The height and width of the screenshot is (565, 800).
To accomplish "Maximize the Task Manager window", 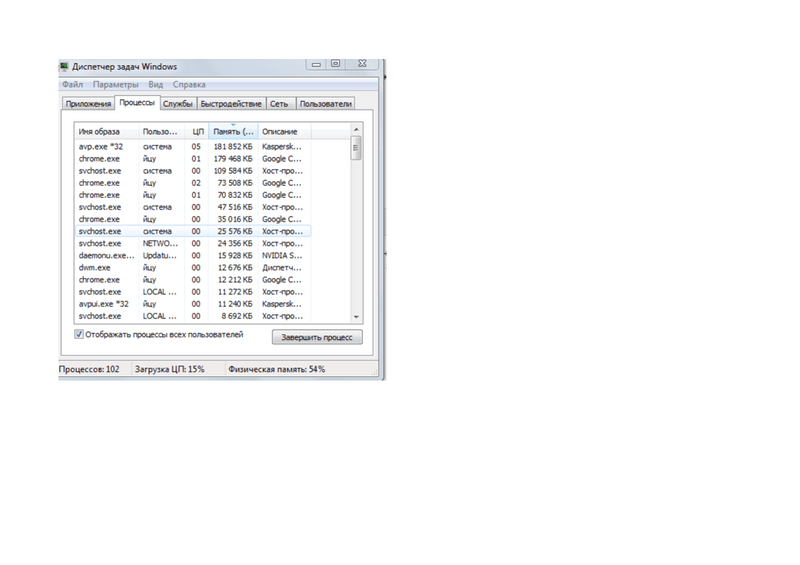I will pyautogui.click(x=335, y=64).
